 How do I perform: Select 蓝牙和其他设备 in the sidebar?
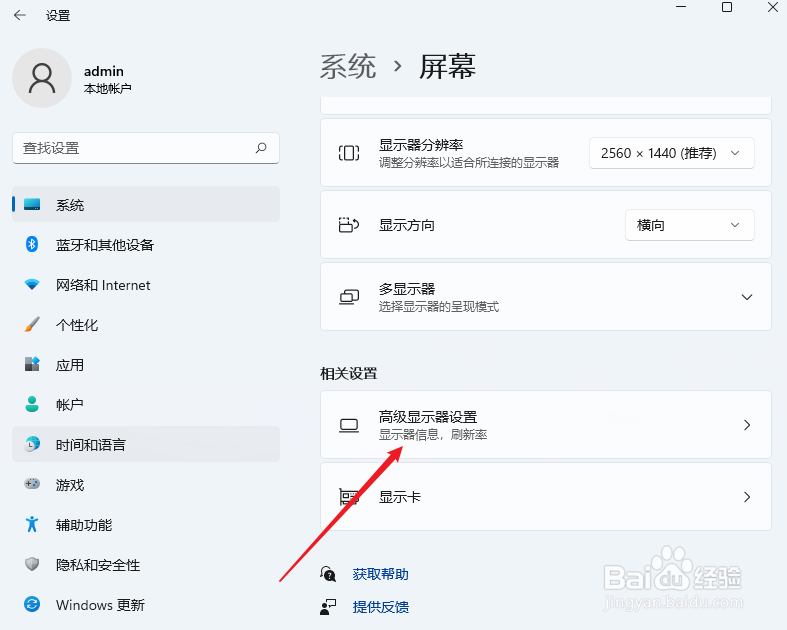146,244
